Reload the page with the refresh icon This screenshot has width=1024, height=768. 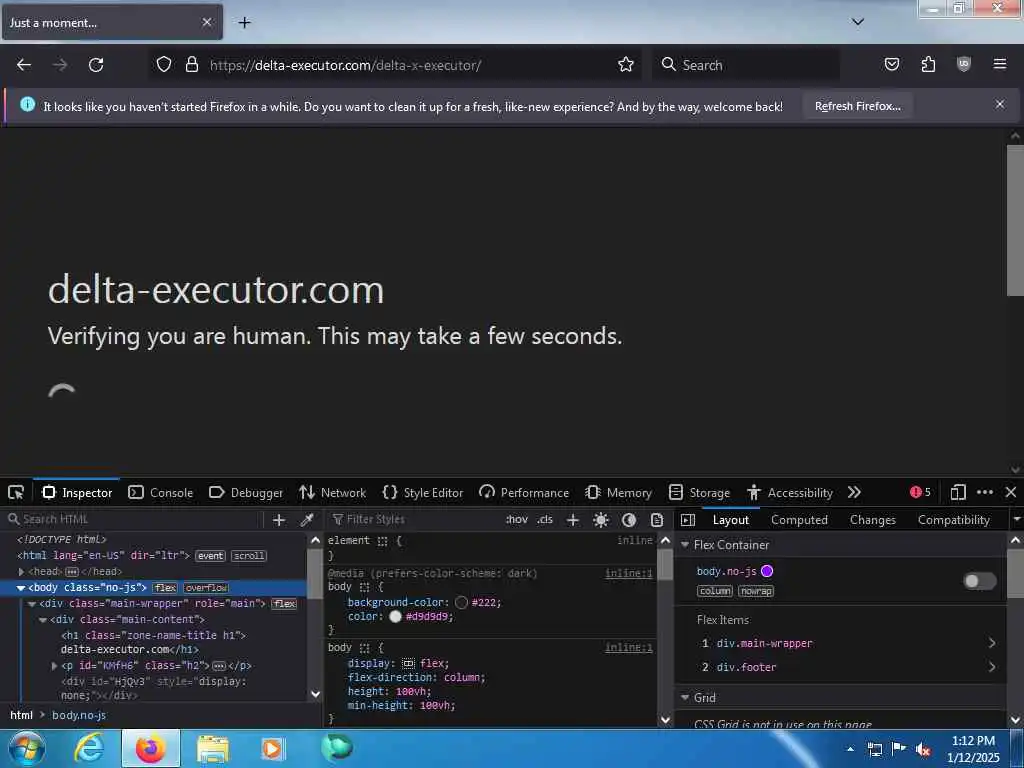click(96, 65)
